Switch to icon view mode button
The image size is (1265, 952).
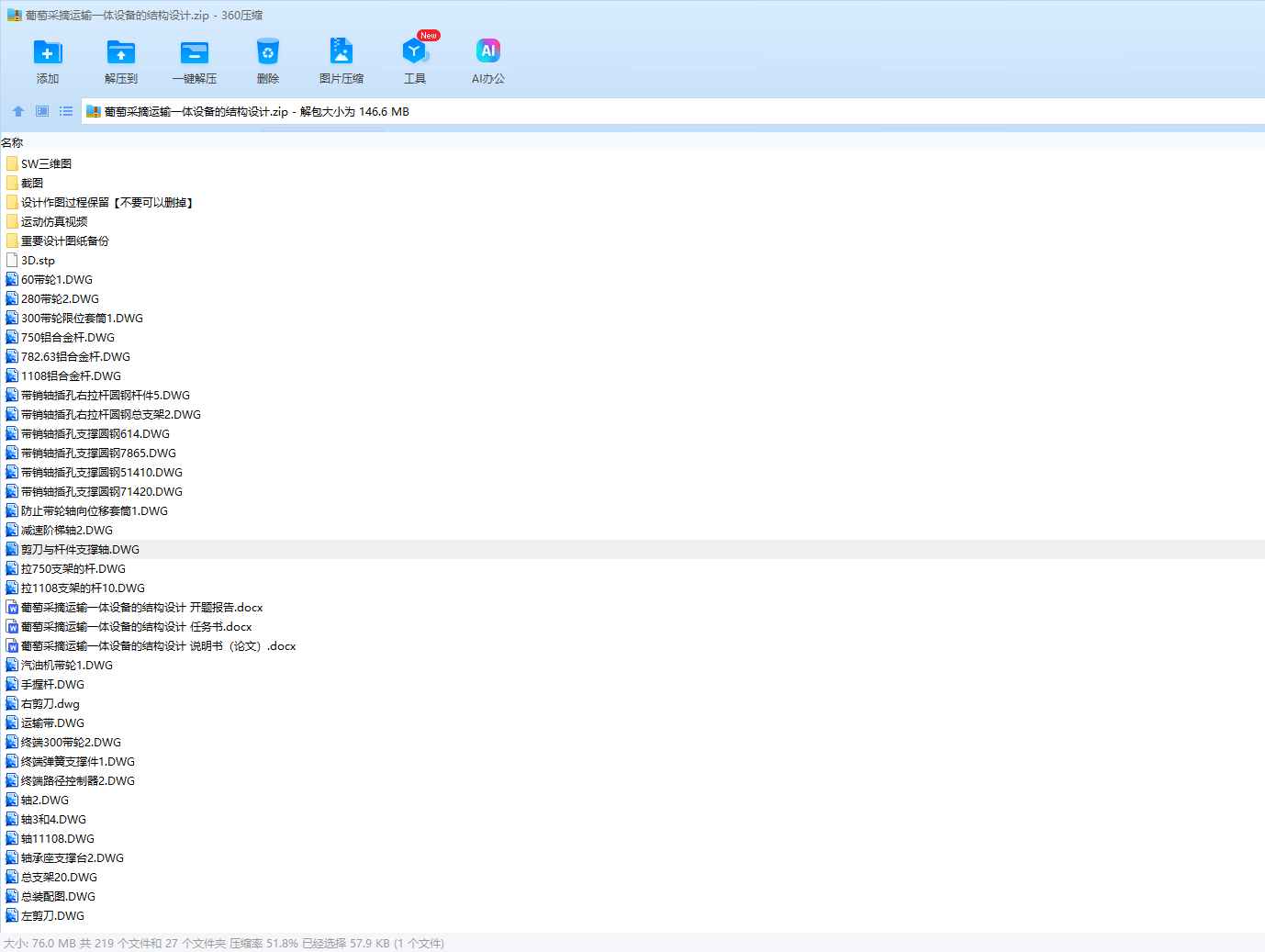[x=42, y=111]
